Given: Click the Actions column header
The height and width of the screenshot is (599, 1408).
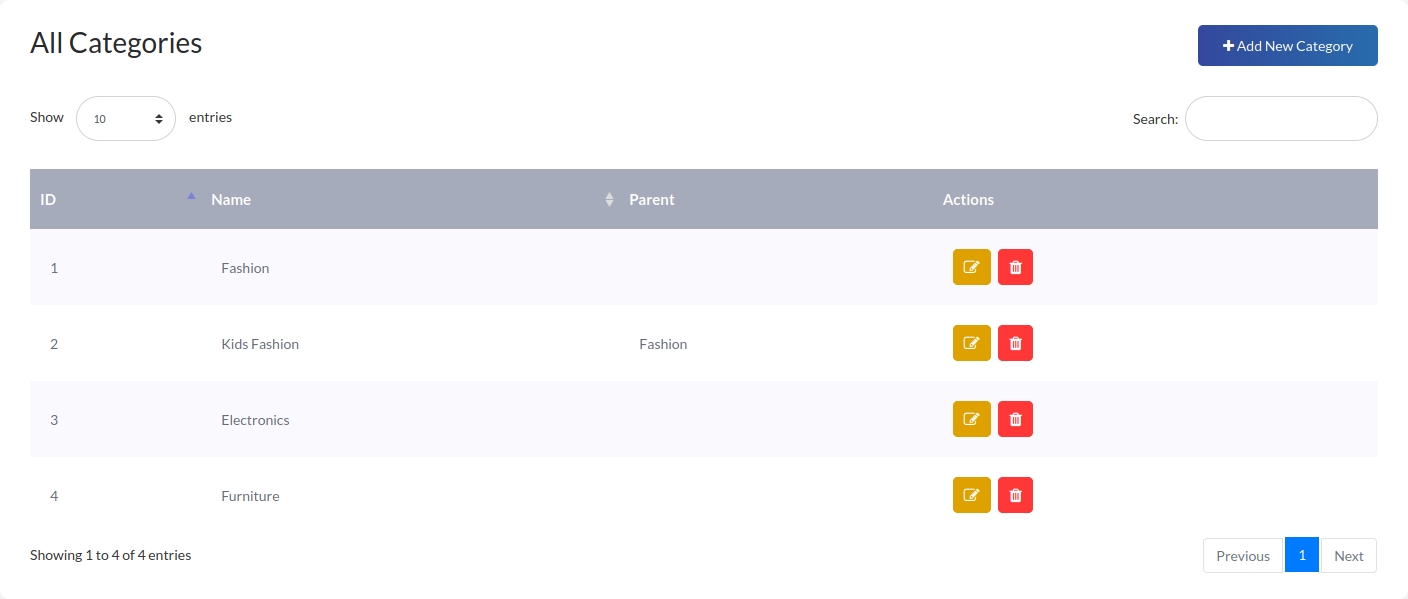Looking at the screenshot, I should click(x=968, y=199).
